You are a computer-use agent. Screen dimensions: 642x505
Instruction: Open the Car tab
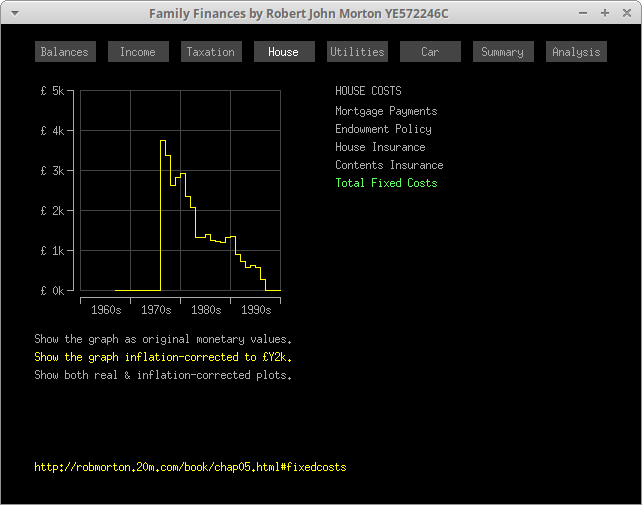coord(430,52)
